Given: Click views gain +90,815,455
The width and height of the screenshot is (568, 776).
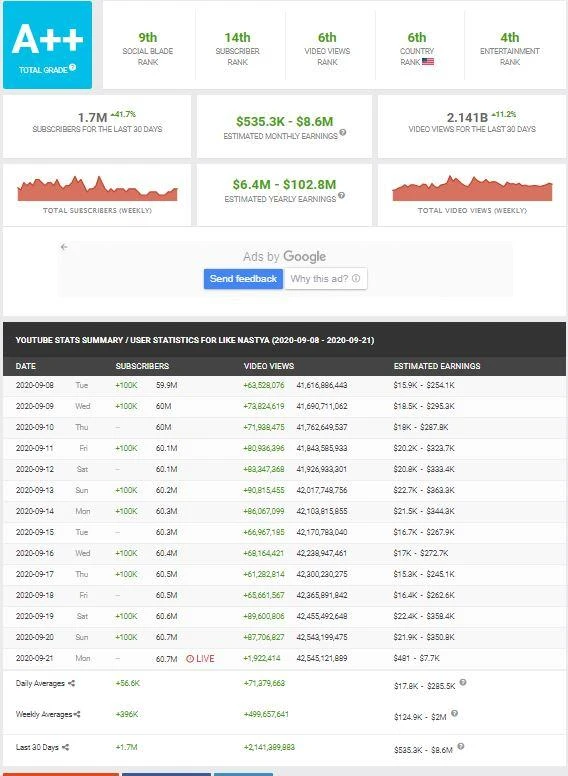Looking at the screenshot, I should click(x=264, y=490).
